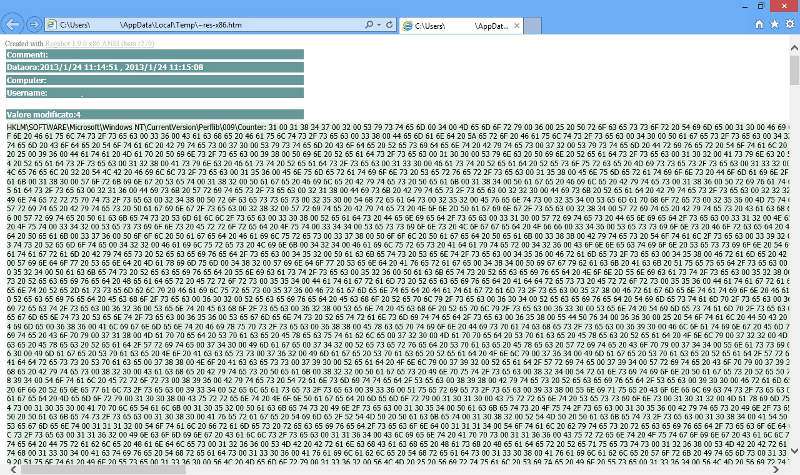800x475 pixels.
Task: Minimize the Internet Explorer window
Action: [x=745, y=6]
